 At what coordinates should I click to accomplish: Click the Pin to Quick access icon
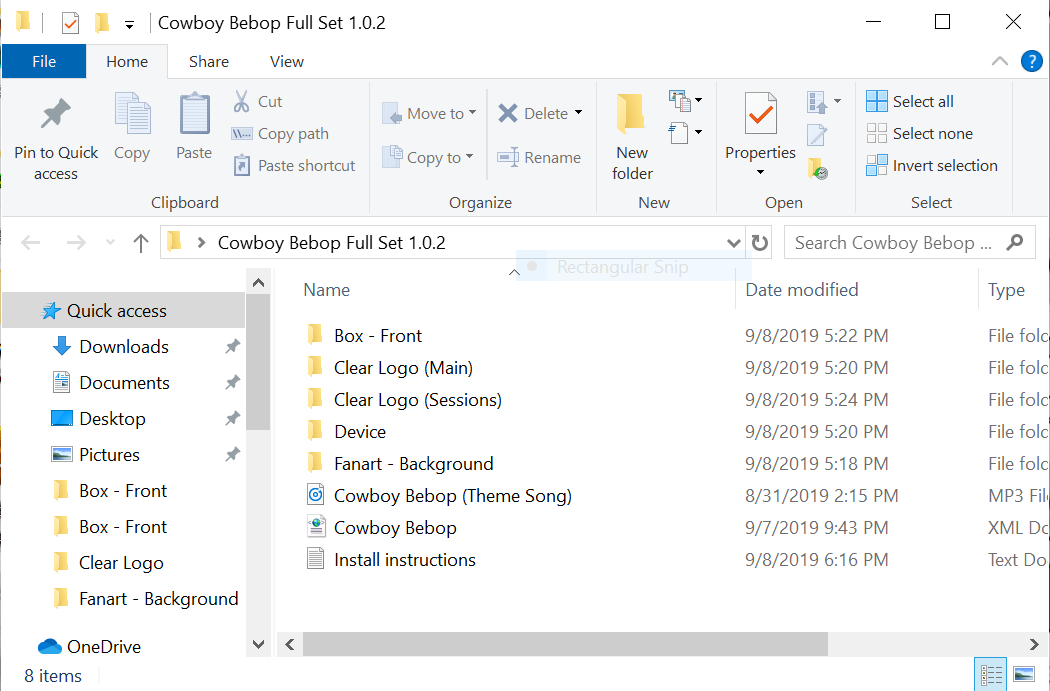[55, 116]
